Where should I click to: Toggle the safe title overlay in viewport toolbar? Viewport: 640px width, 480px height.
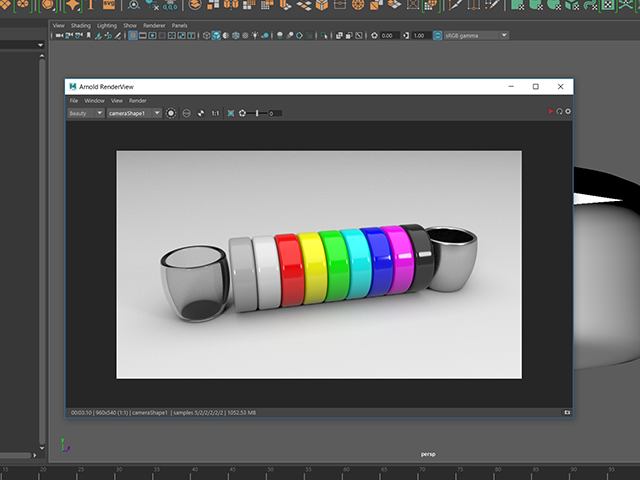point(191,36)
